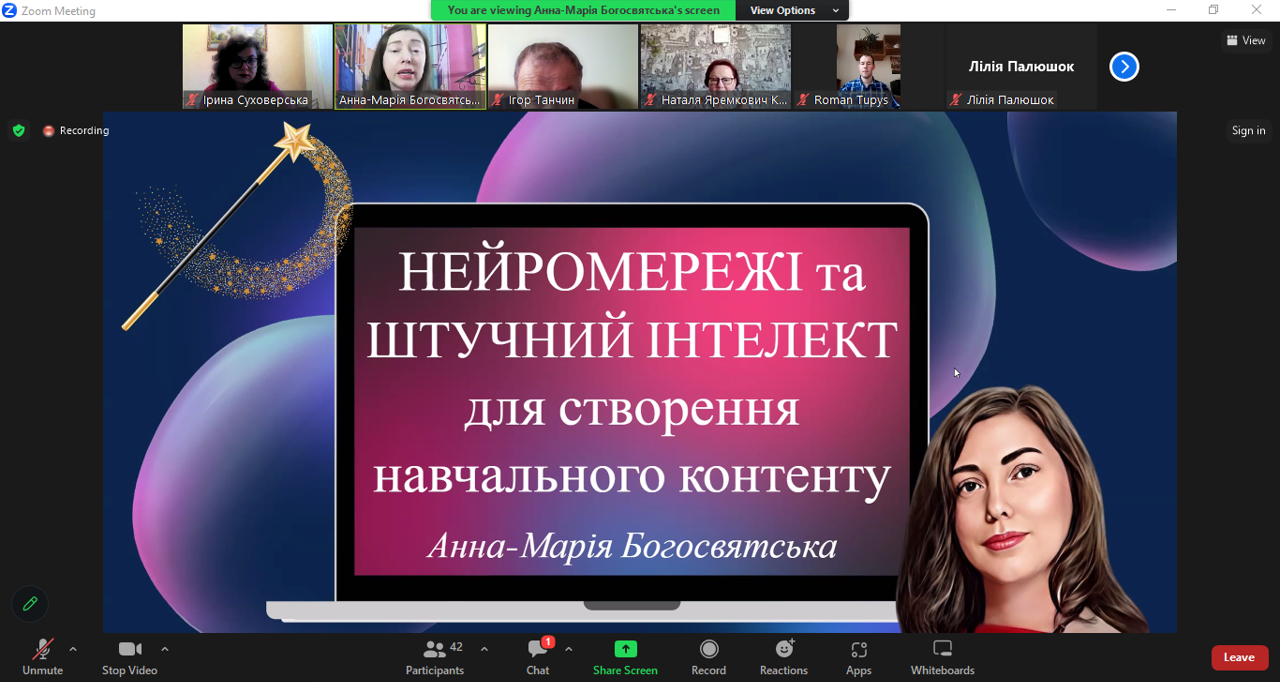Stop the video camera
Viewport: 1280px width, 682px height.
pyautogui.click(x=129, y=657)
